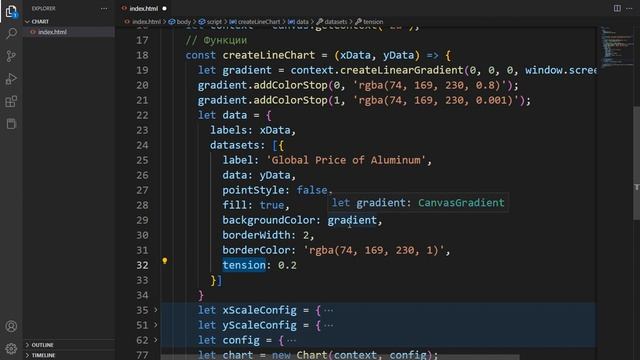Open the Explorer view icon
The height and width of the screenshot is (360, 640).
click(11, 11)
